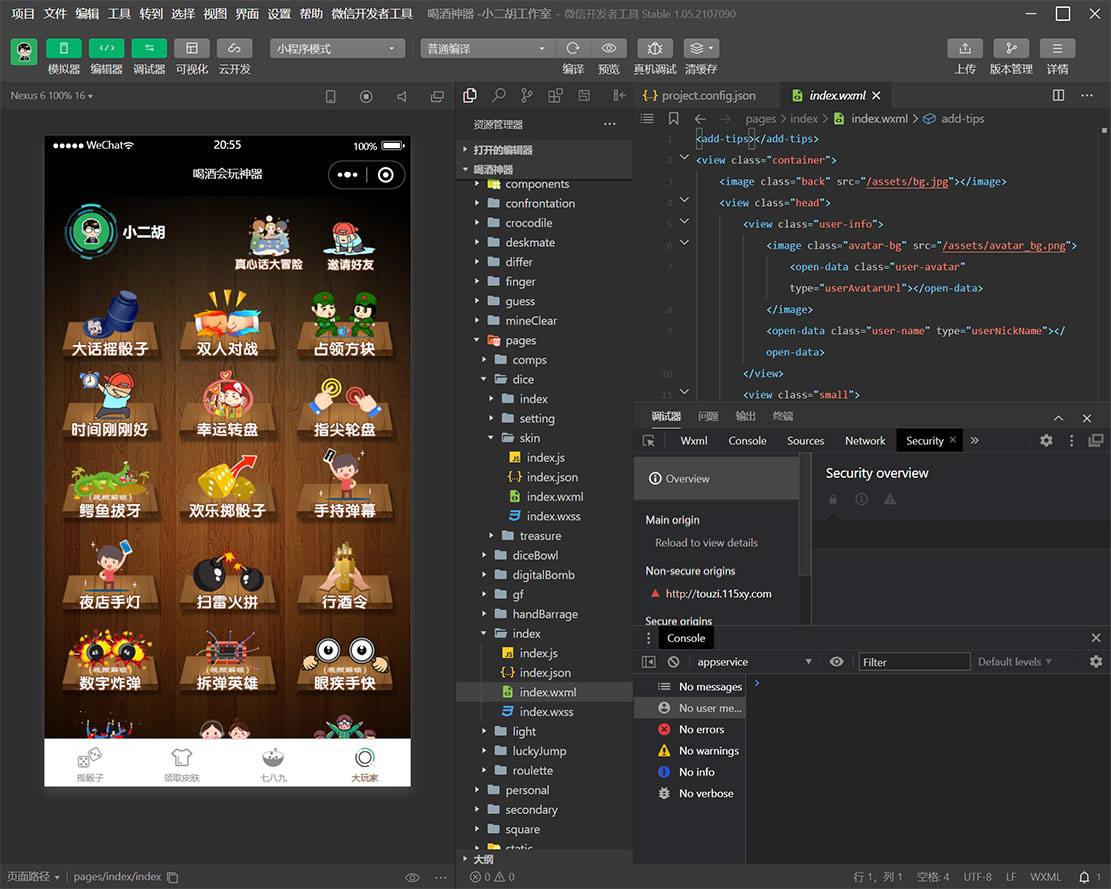Expand the handBarrage folder

point(545,614)
